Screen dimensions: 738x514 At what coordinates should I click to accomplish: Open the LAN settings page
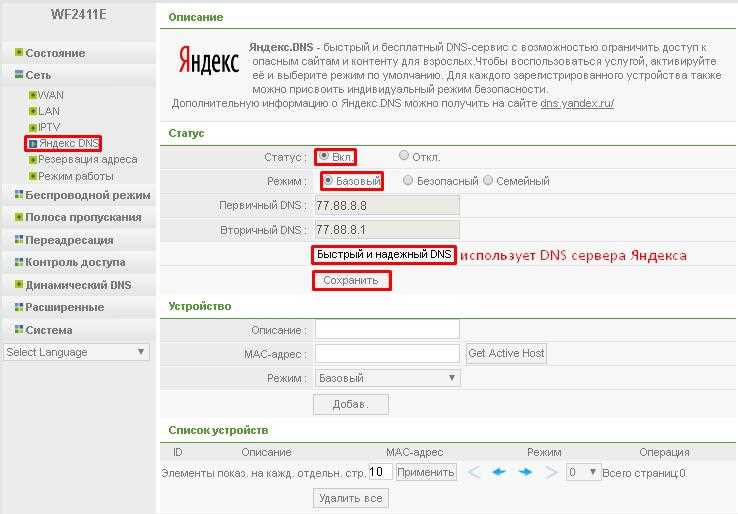(48, 111)
